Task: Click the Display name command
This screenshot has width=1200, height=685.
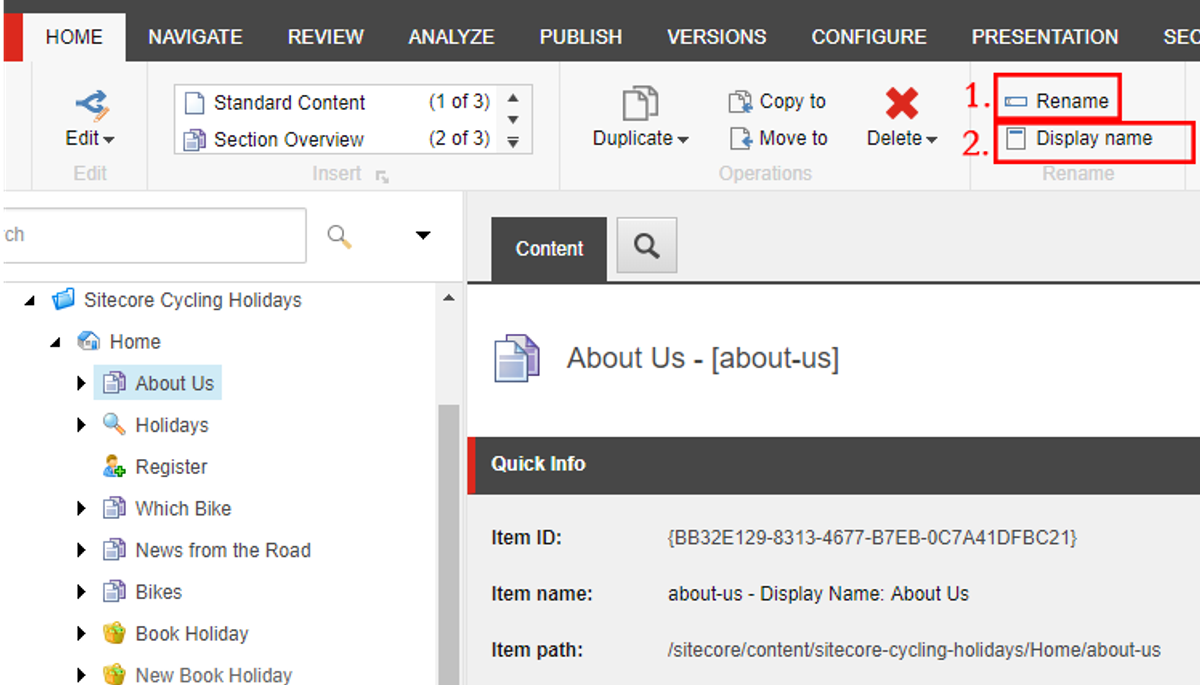Action: pyautogui.click(x=1080, y=139)
